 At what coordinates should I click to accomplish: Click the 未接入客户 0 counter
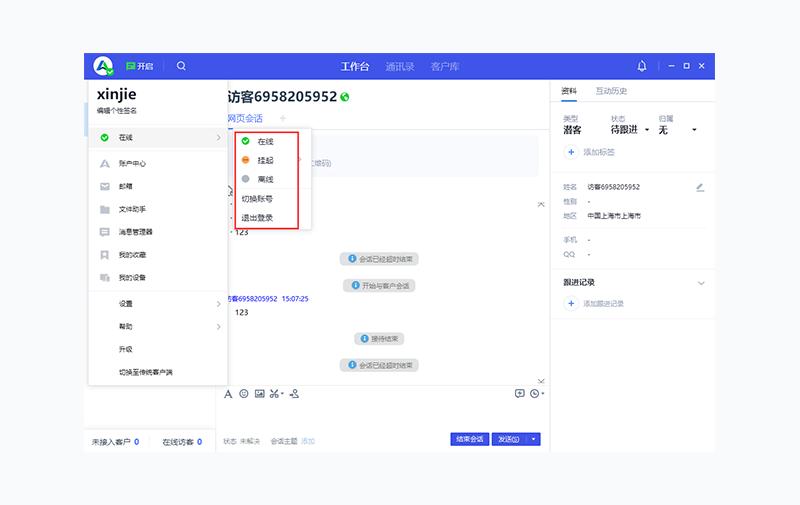click(115, 442)
